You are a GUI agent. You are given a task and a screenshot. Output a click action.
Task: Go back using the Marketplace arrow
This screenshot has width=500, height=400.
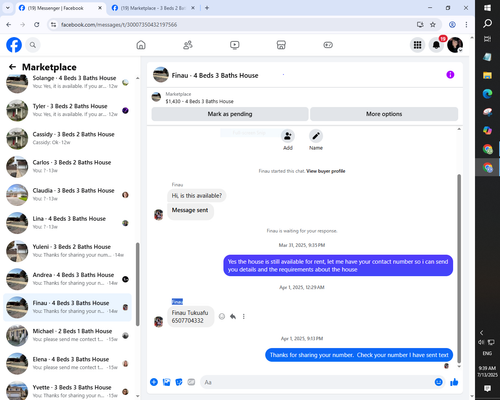point(12,67)
